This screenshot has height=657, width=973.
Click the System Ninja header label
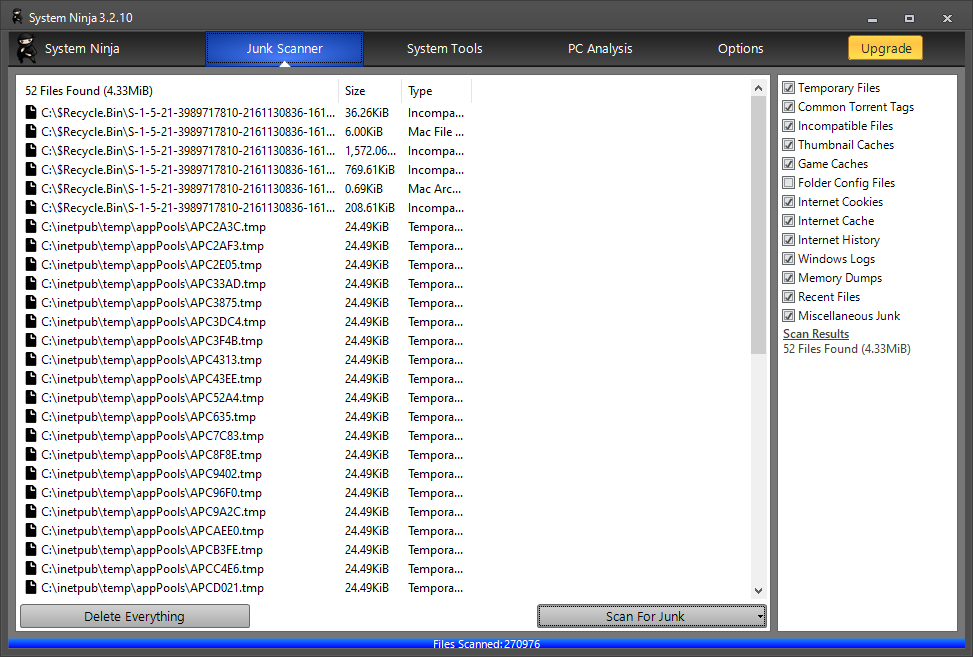tap(82, 48)
